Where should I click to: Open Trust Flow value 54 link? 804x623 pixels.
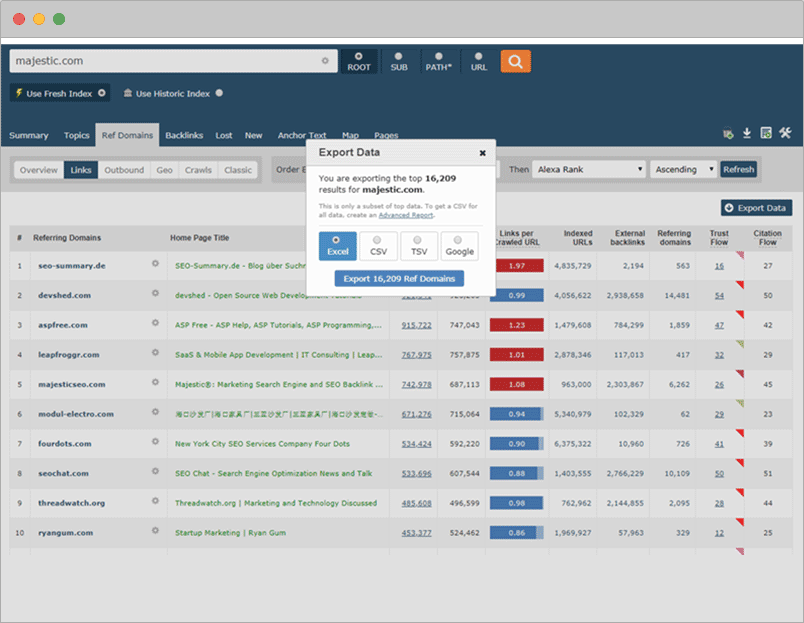pyautogui.click(x=719, y=295)
